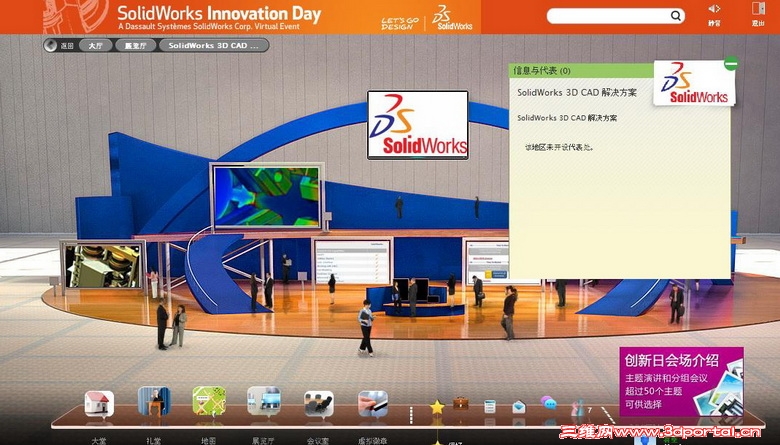Open the engine model screen at booth left
The width and height of the screenshot is (780, 445).
102,266
